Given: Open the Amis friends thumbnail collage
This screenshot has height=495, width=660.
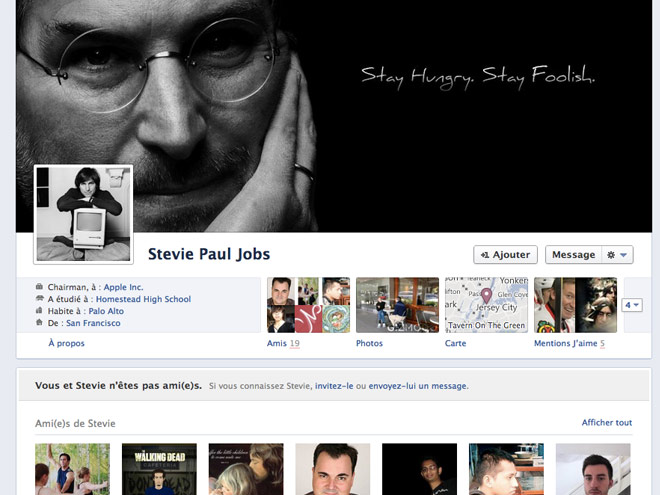Looking at the screenshot, I should 309,305.
